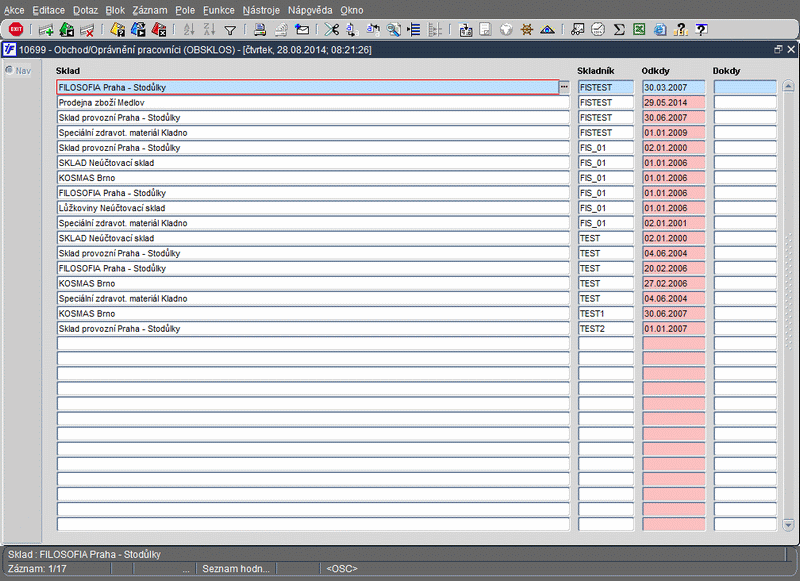Screen dimensions: 800x581
Task: Click Skladník FISTEST in Prodejna zboží row
Action: [x=606, y=103]
